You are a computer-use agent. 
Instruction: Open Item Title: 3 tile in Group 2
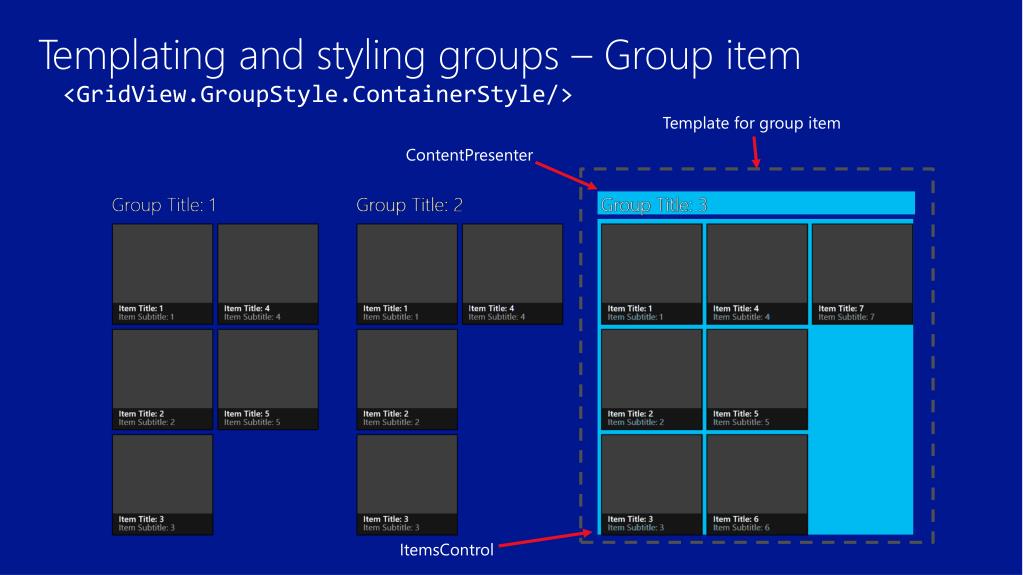point(407,485)
